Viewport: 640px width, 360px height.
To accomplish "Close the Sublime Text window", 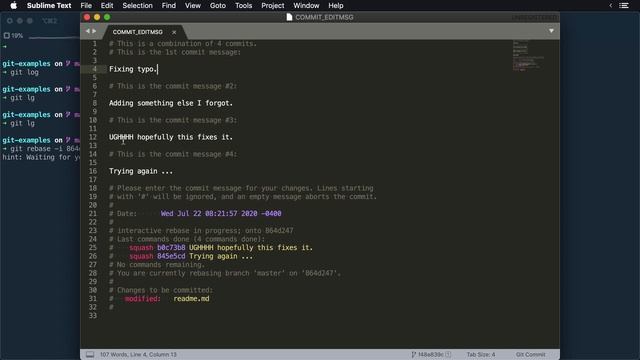I will [87, 17].
